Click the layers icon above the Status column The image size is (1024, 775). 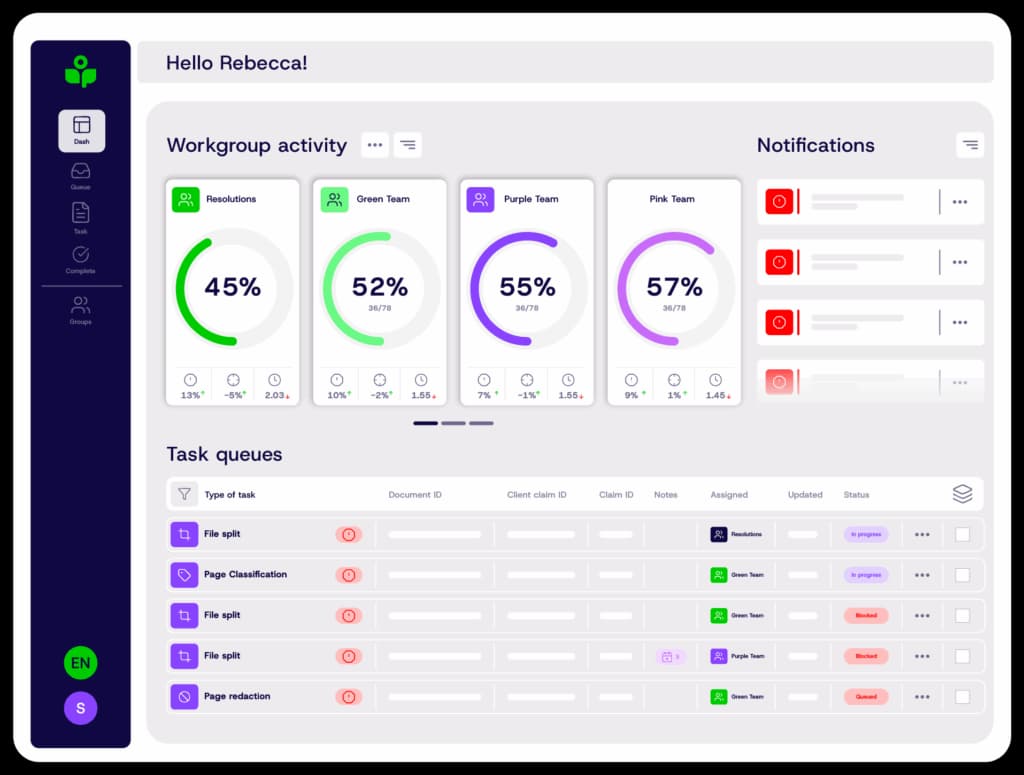(963, 493)
